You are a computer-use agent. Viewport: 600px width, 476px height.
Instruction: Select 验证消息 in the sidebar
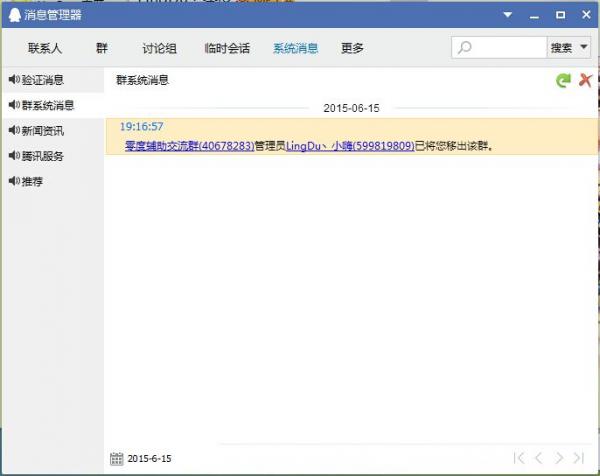53,80
